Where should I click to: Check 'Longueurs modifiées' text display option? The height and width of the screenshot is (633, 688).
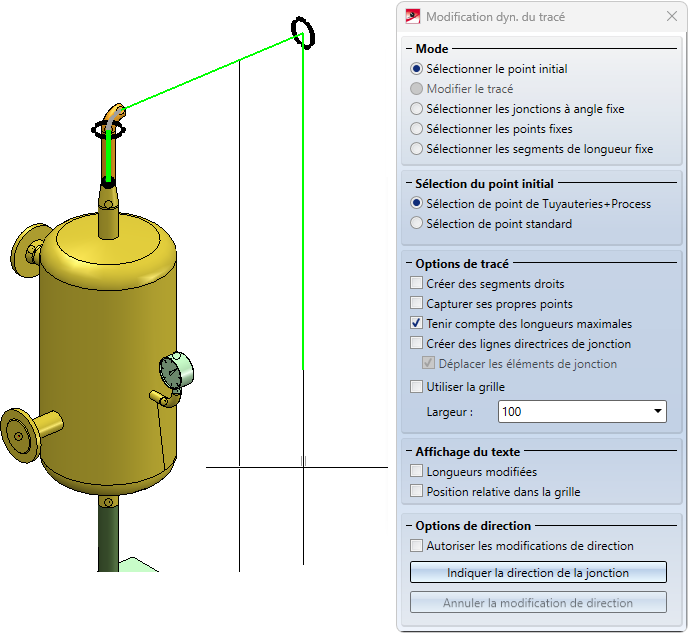click(x=416, y=472)
